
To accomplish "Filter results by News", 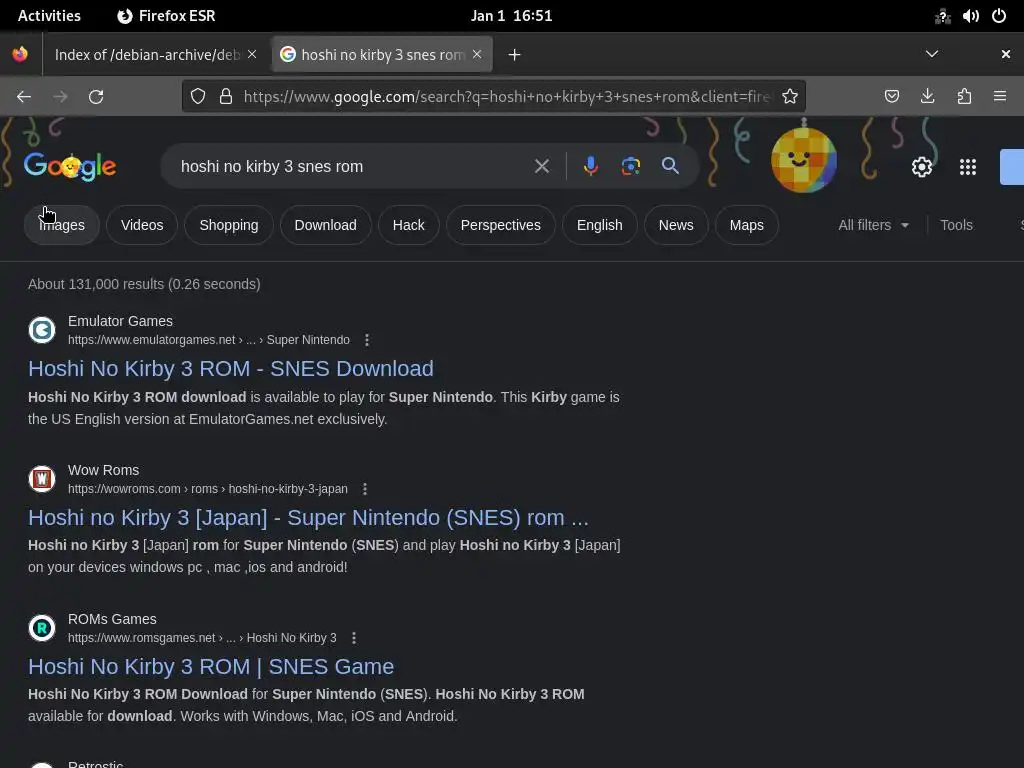I will (676, 225).
